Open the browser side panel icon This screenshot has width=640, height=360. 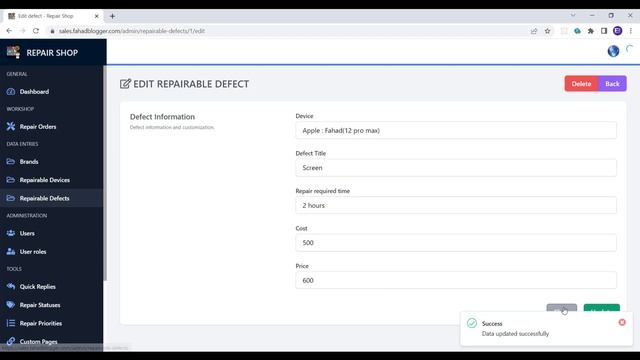(x=604, y=31)
